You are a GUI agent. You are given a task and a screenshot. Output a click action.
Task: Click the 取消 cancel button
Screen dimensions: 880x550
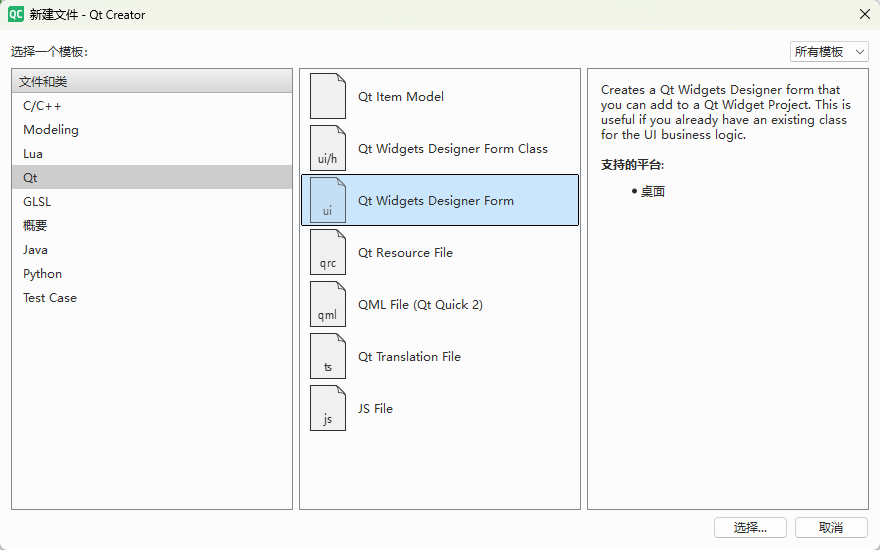831,528
